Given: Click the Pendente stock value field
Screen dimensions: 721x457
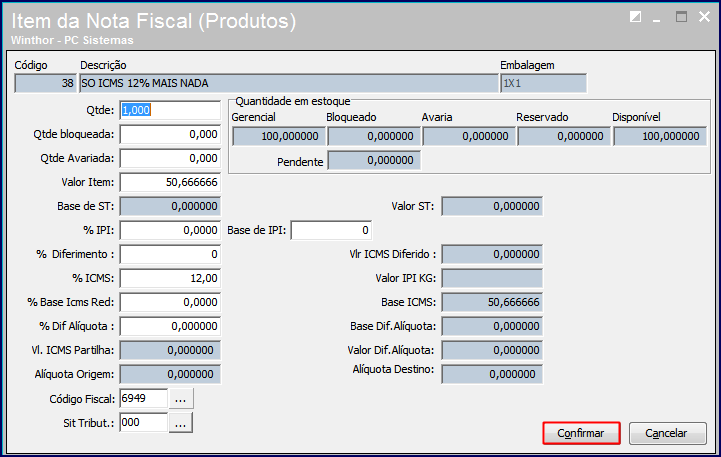Looking at the screenshot, I should point(374,160).
